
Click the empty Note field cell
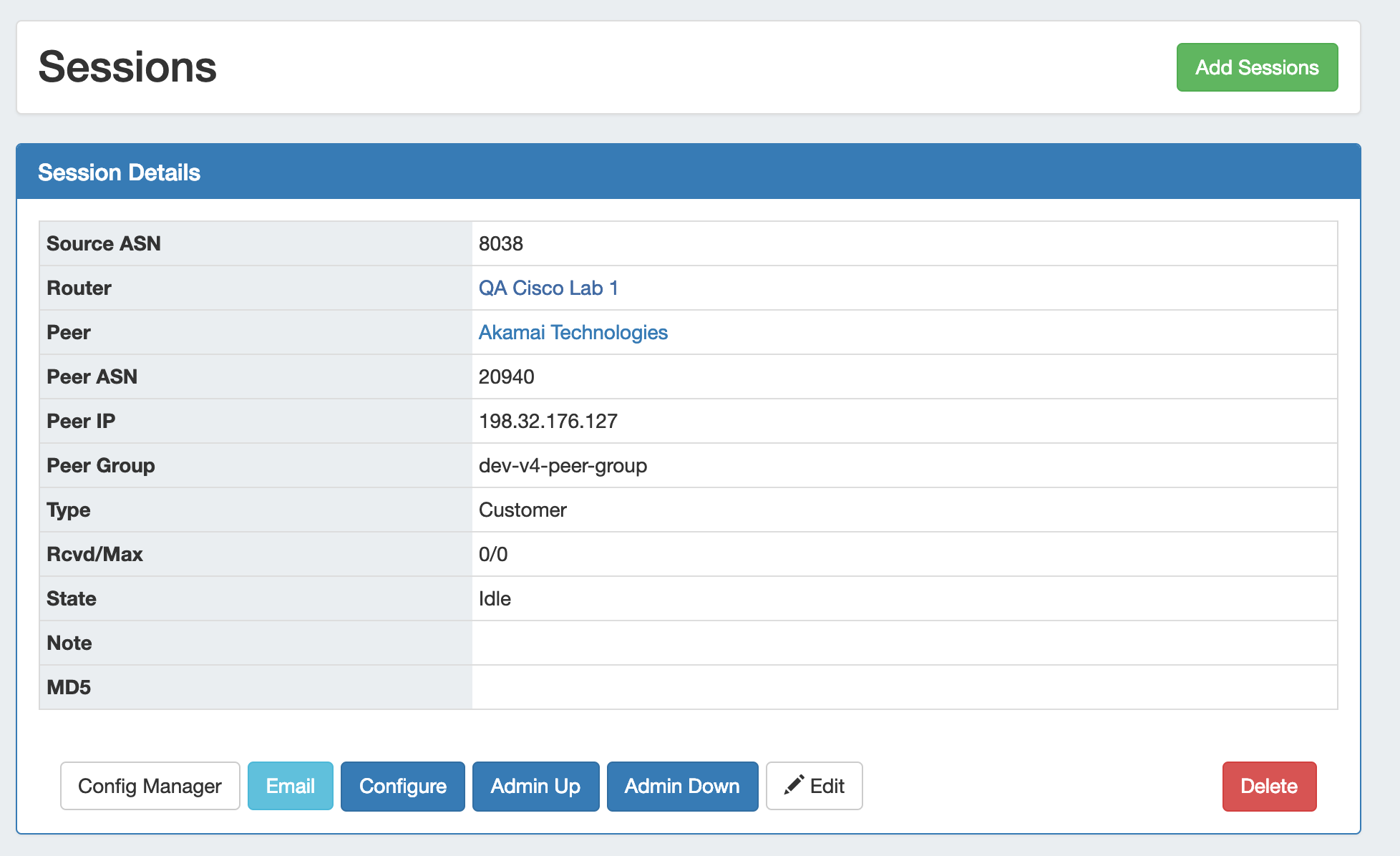(903, 643)
